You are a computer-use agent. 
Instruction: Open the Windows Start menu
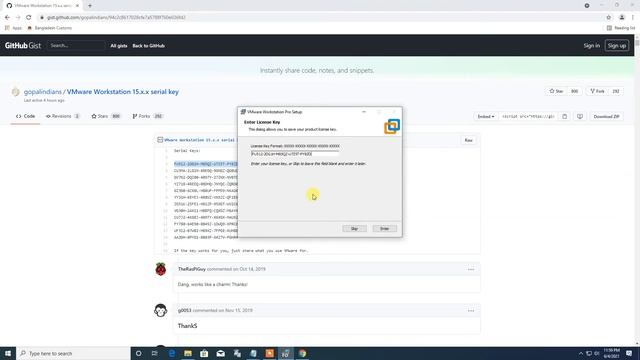click(x=8, y=353)
